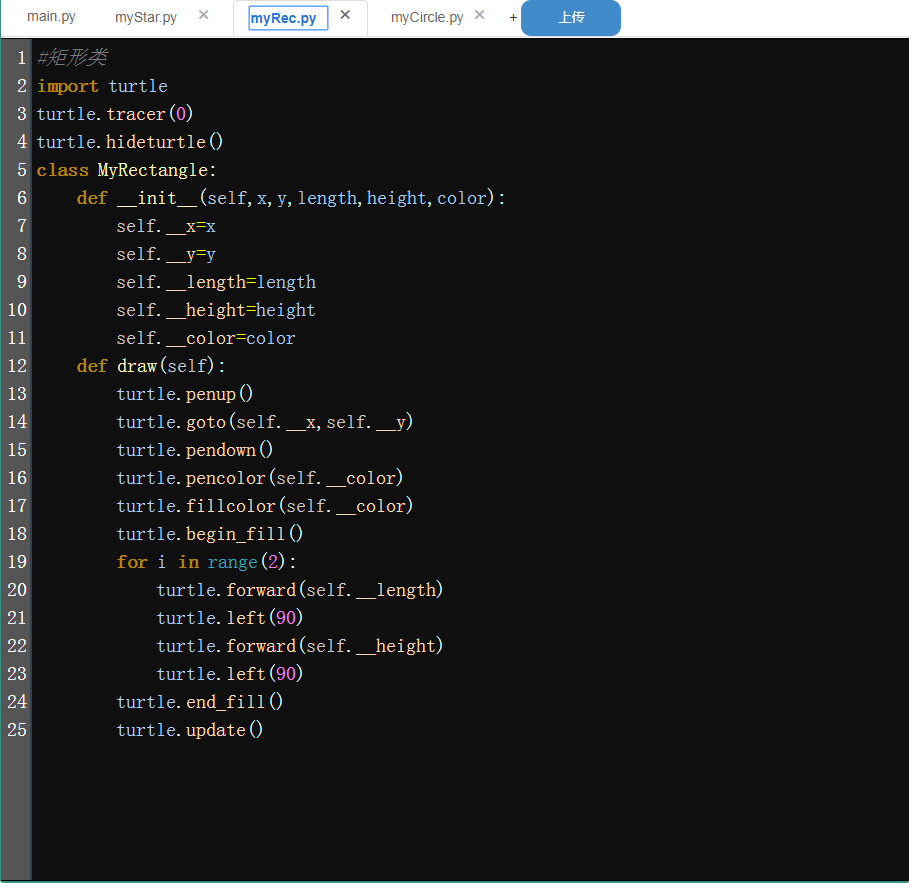Click line number 25 in the gutter
This screenshot has width=909, height=883.
pos(16,730)
